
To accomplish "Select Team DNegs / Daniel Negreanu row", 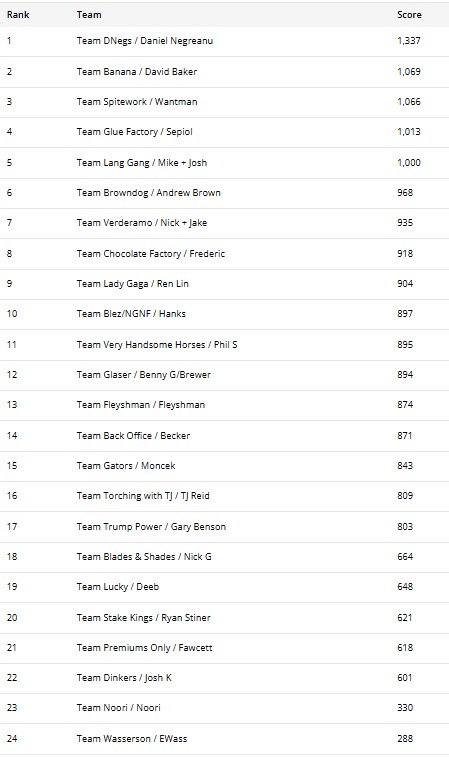I will click(x=224, y=41).
